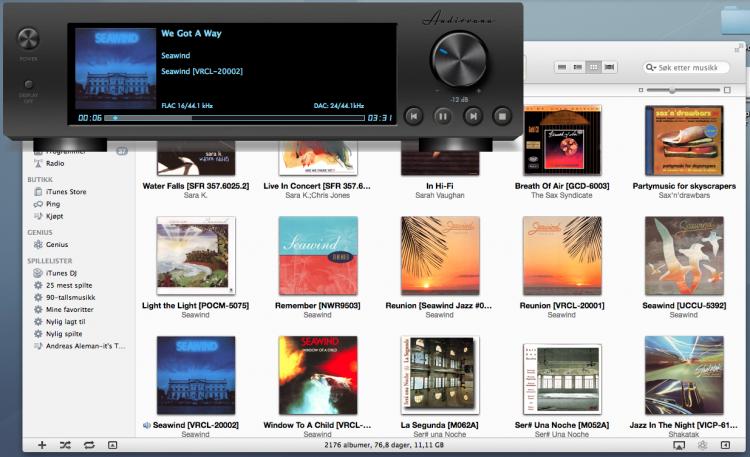Open Breath Of Air album cover

562,140
